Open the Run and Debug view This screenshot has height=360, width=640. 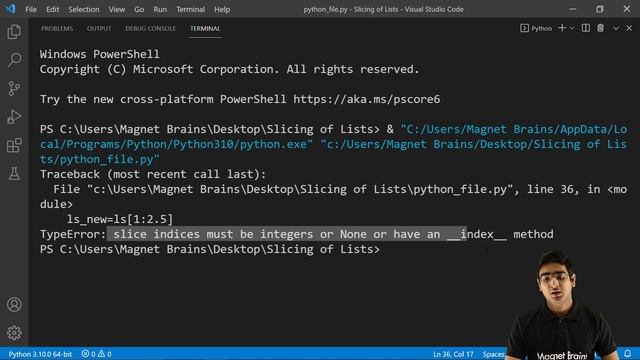tap(14, 117)
